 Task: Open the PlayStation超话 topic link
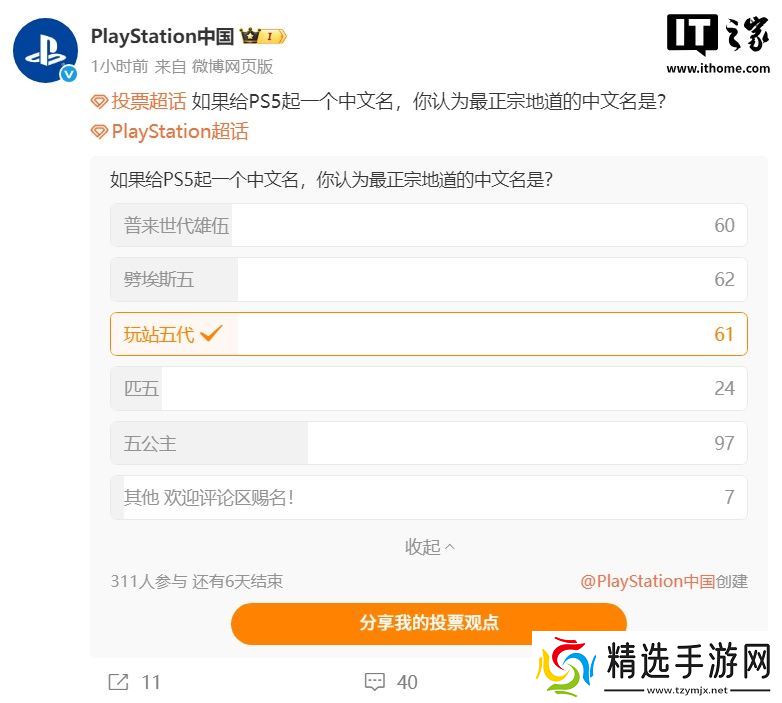180,132
